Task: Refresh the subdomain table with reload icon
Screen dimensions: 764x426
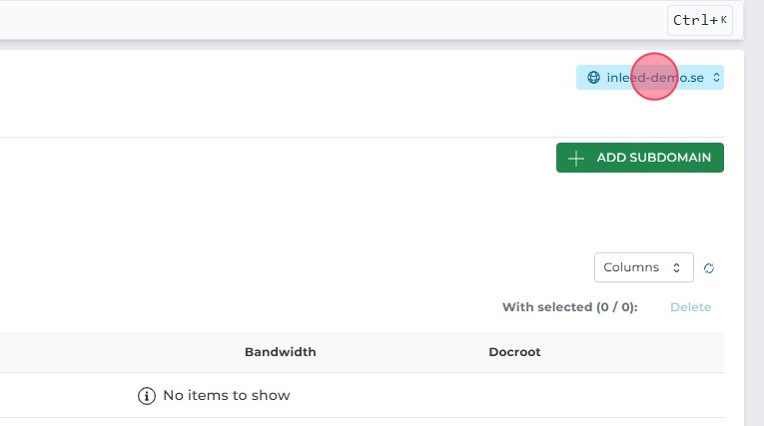Action: tap(709, 268)
